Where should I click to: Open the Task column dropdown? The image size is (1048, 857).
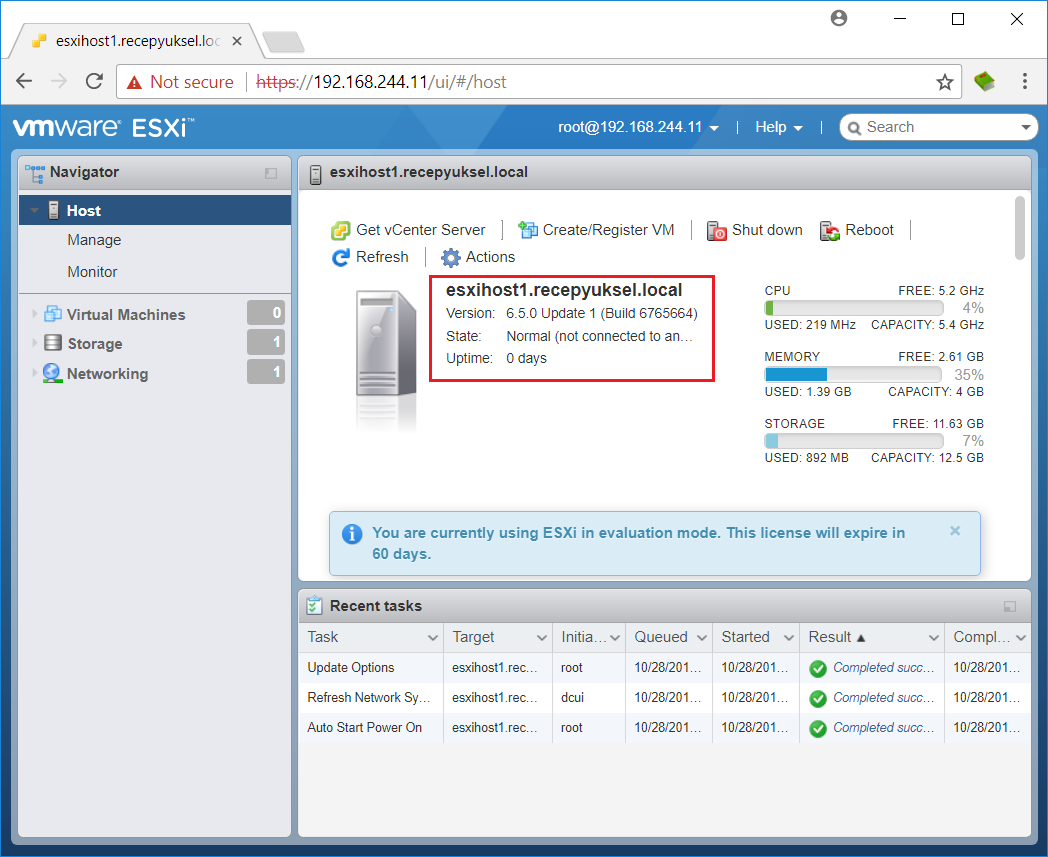pyautogui.click(x=432, y=638)
